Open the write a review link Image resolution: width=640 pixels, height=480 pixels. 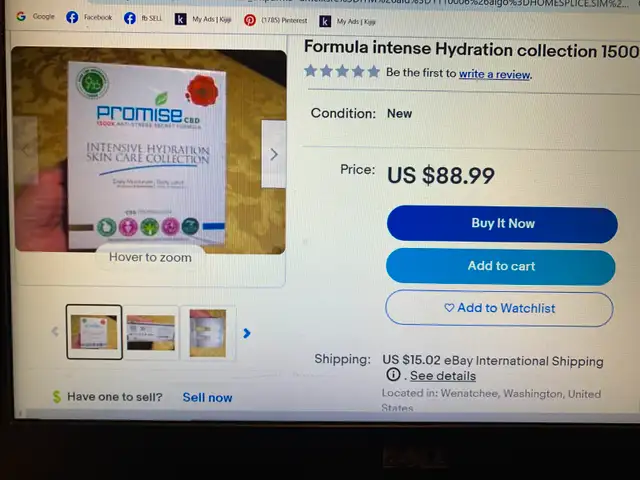[x=494, y=74]
